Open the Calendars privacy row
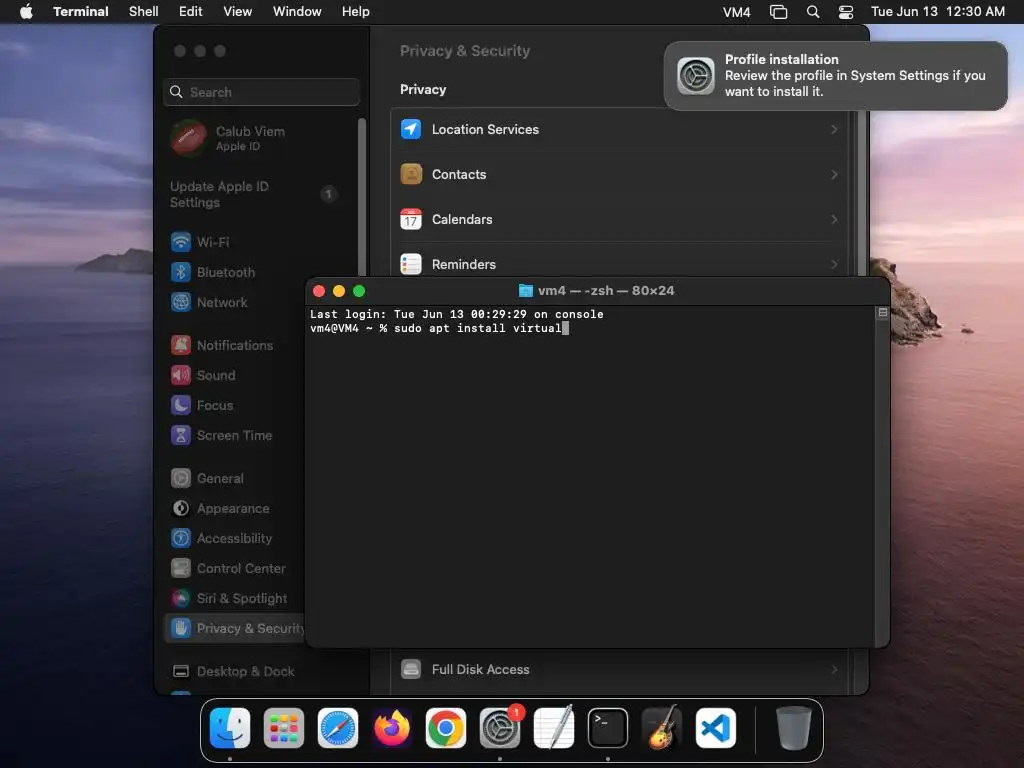 coord(619,219)
